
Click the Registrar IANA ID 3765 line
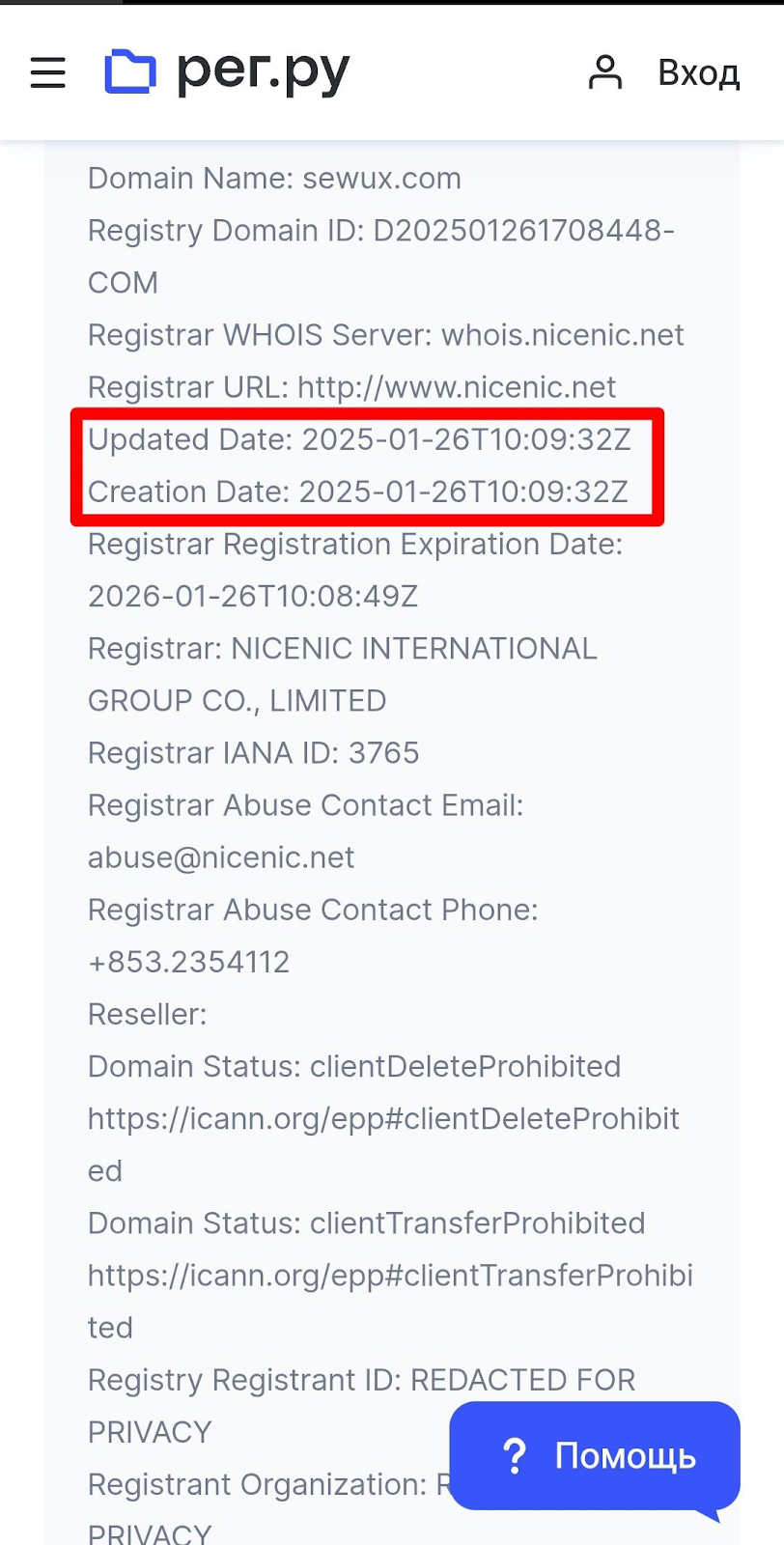pyautogui.click(x=253, y=753)
